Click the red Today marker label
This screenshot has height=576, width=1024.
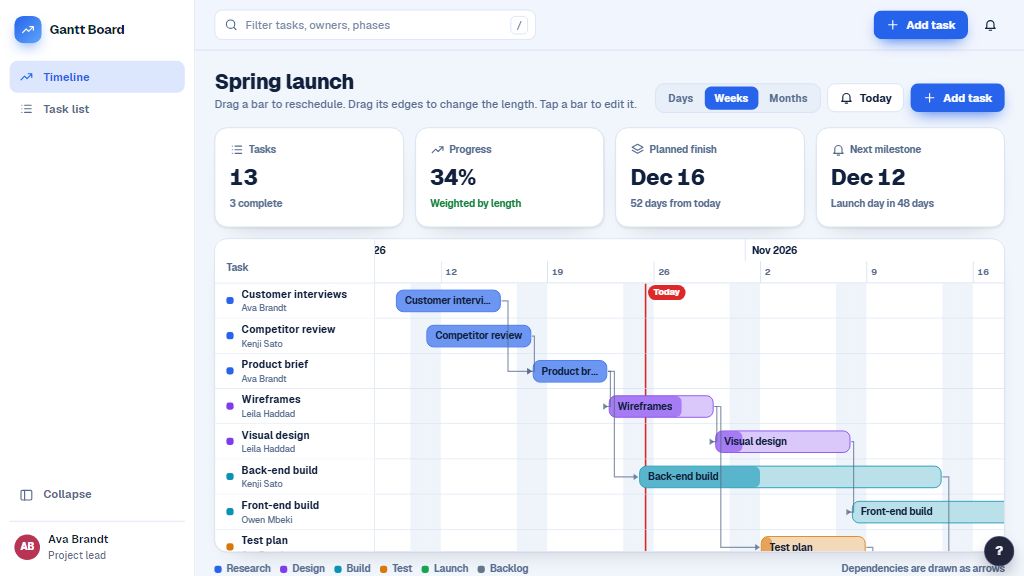666,292
